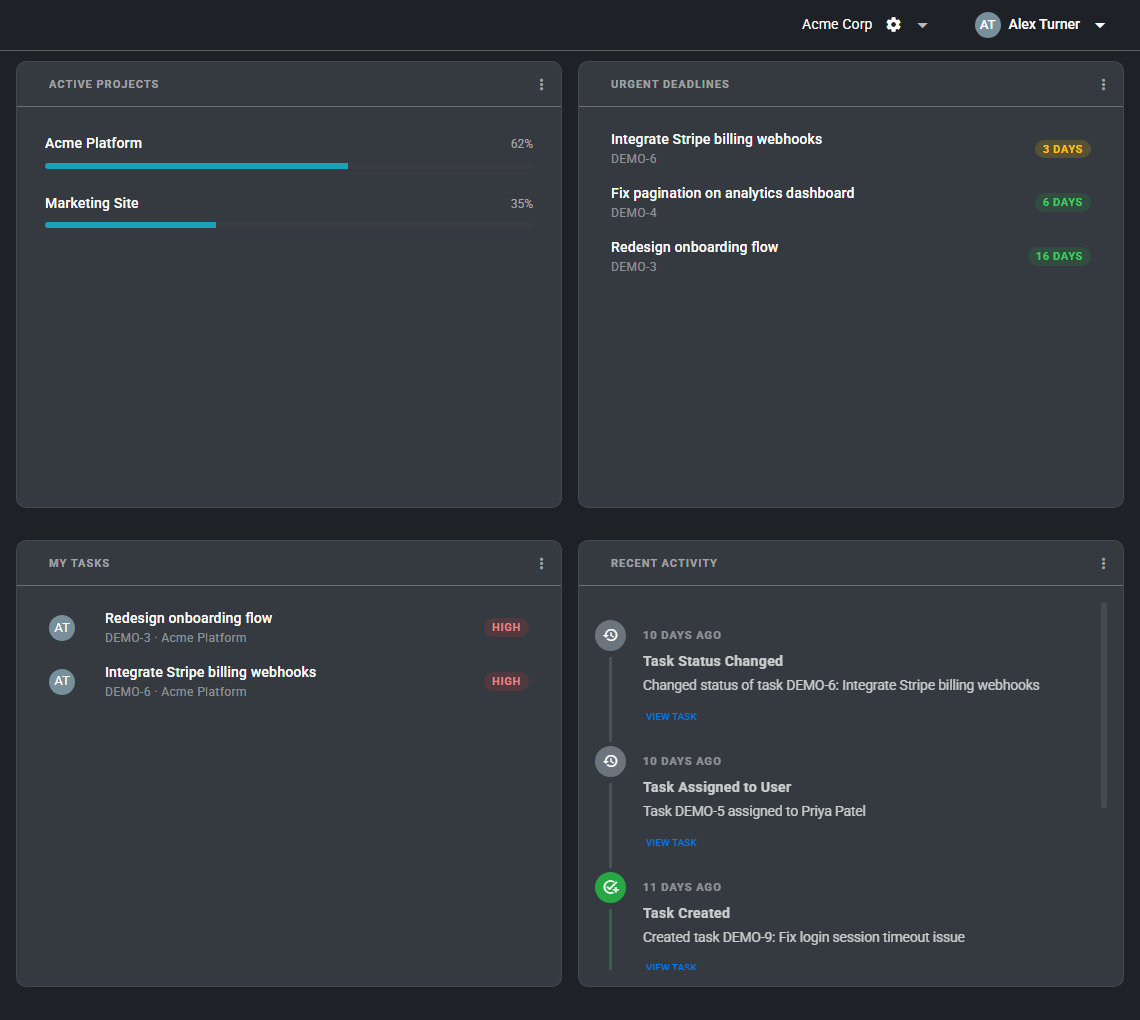
Task: Open deadline Redesign onboarding flow
Action: coord(694,247)
